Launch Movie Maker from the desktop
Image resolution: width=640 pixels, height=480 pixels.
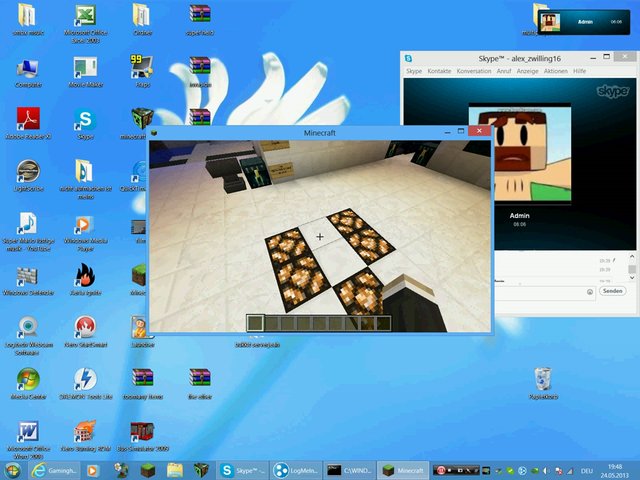84,70
